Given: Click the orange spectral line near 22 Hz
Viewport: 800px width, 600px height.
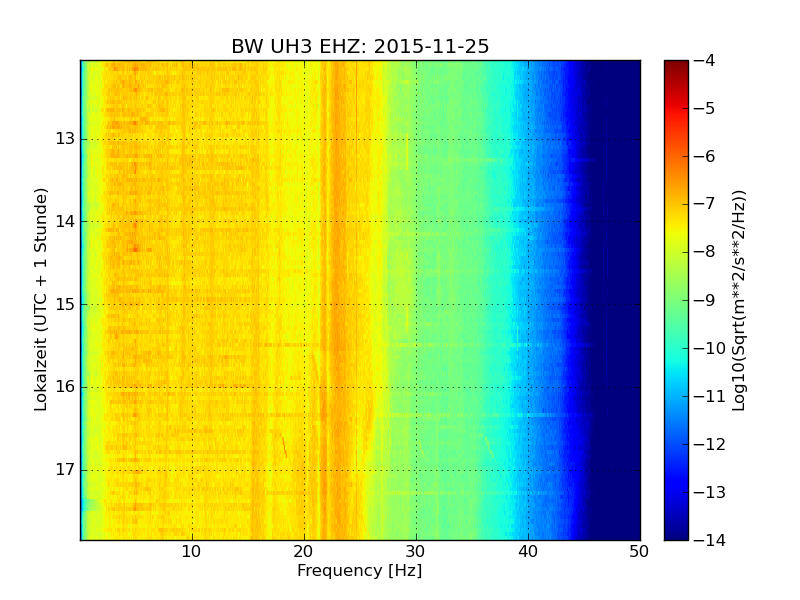Looking at the screenshot, I should [x=323, y=300].
